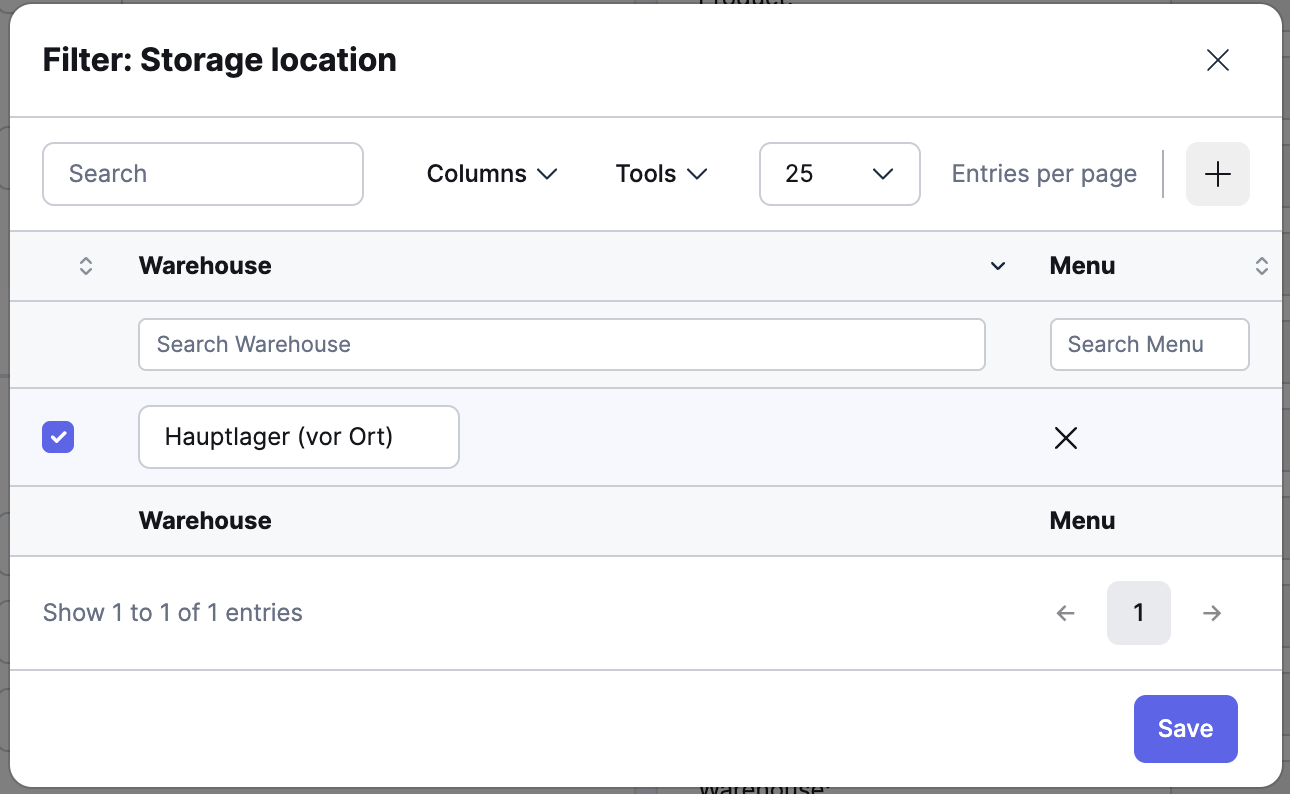Close the Storage location filter dialog
The width and height of the screenshot is (1290, 794).
point(1217,60)
